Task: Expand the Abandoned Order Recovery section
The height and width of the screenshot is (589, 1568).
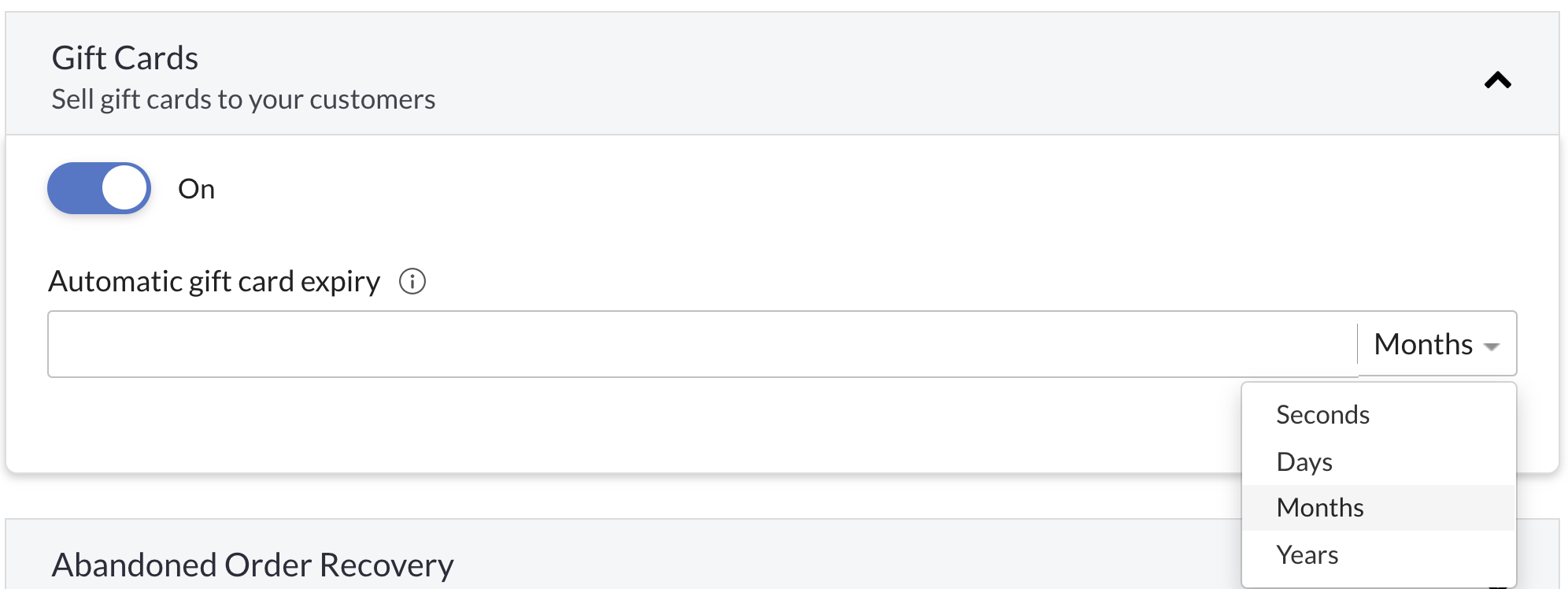Action: [x=253, y=565]
